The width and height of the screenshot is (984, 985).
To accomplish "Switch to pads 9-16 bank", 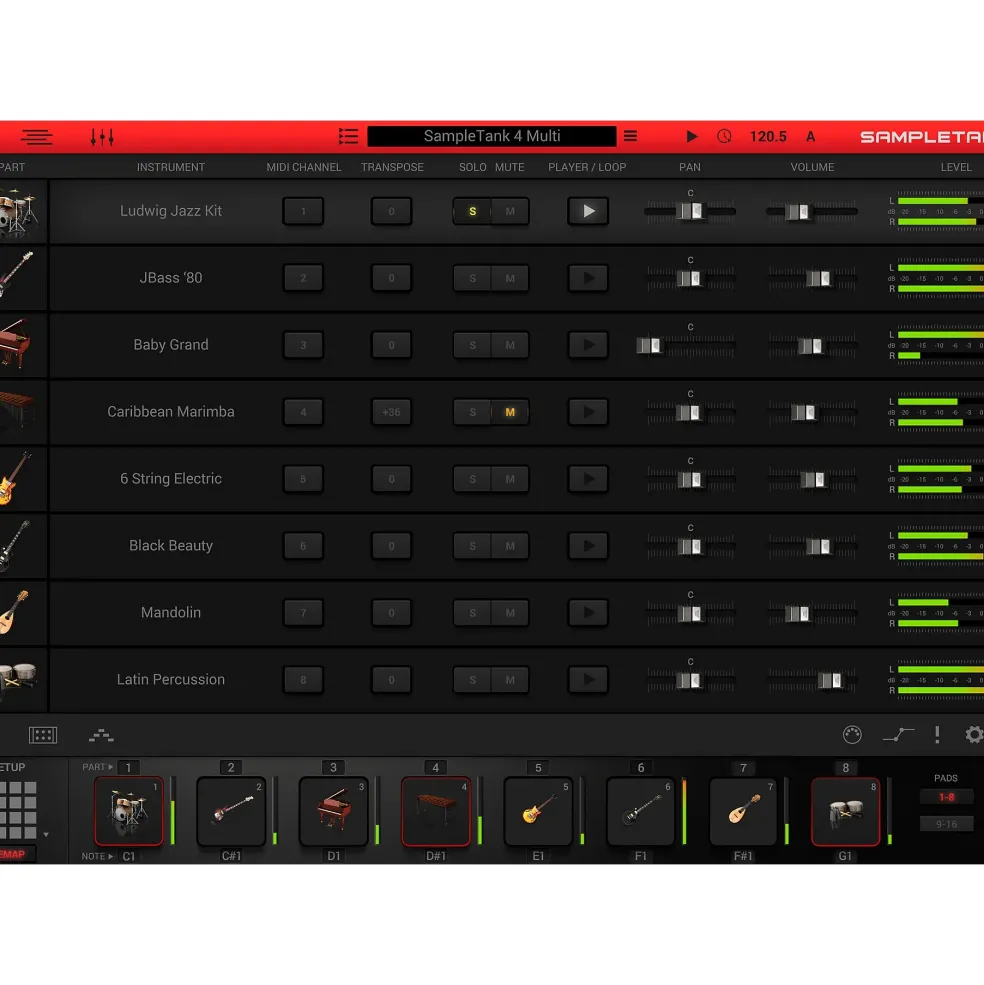I will [x=946, y=824].
